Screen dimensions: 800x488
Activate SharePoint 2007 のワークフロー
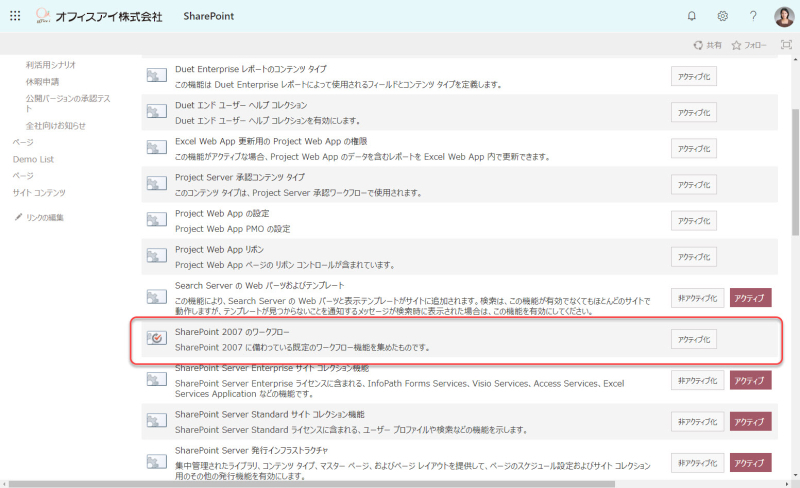tap(694, 339)
